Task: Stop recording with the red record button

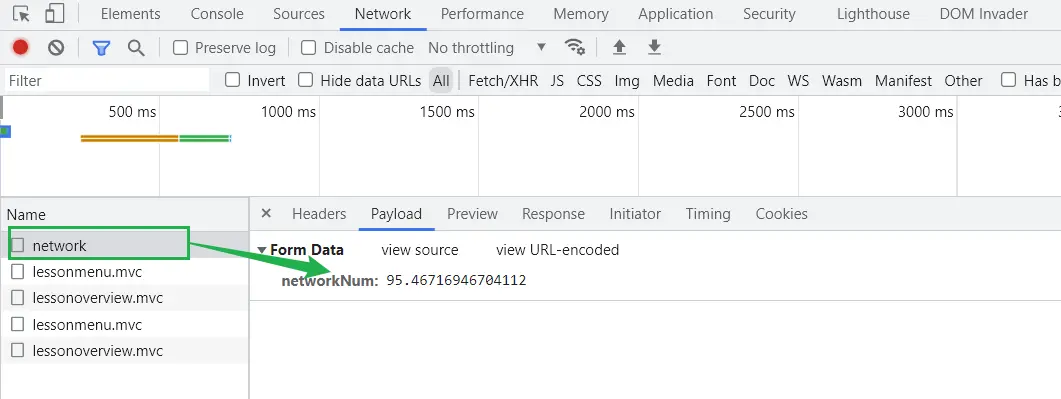Action: (20, 47)
